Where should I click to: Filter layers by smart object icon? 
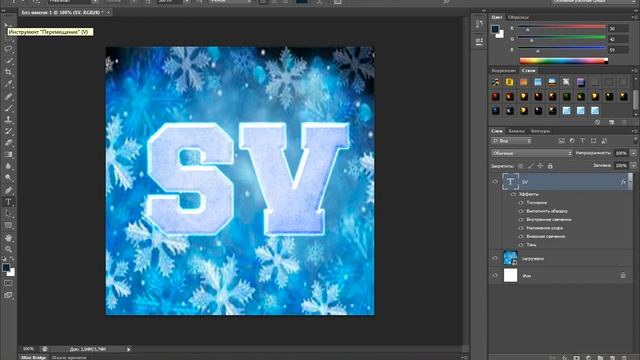click(x=604, y=141)
